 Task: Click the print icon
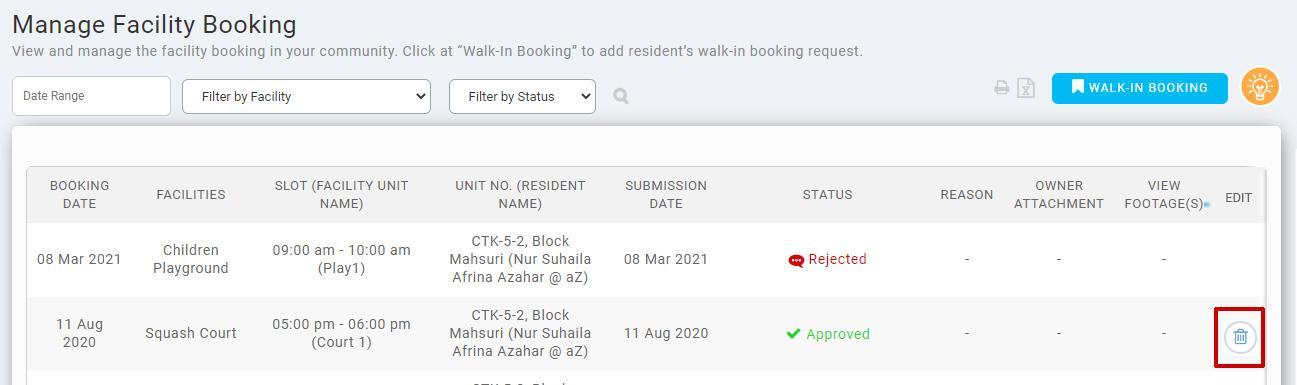(x=1001, y=88)
